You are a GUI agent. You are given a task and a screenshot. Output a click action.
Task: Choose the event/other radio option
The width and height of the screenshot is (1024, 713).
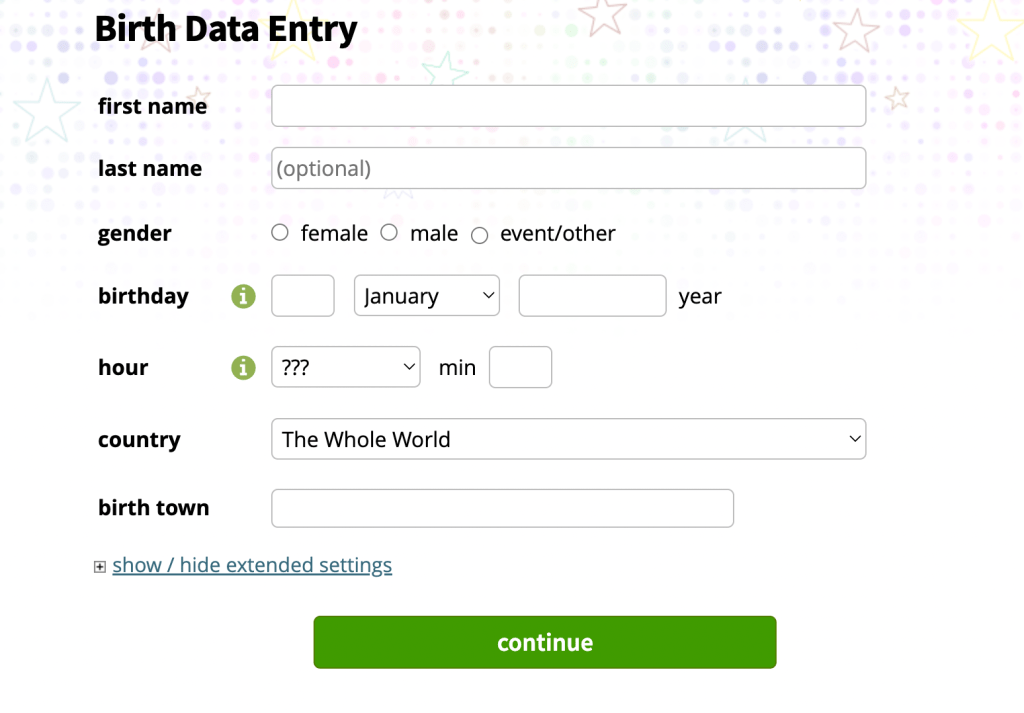(480, 235)
